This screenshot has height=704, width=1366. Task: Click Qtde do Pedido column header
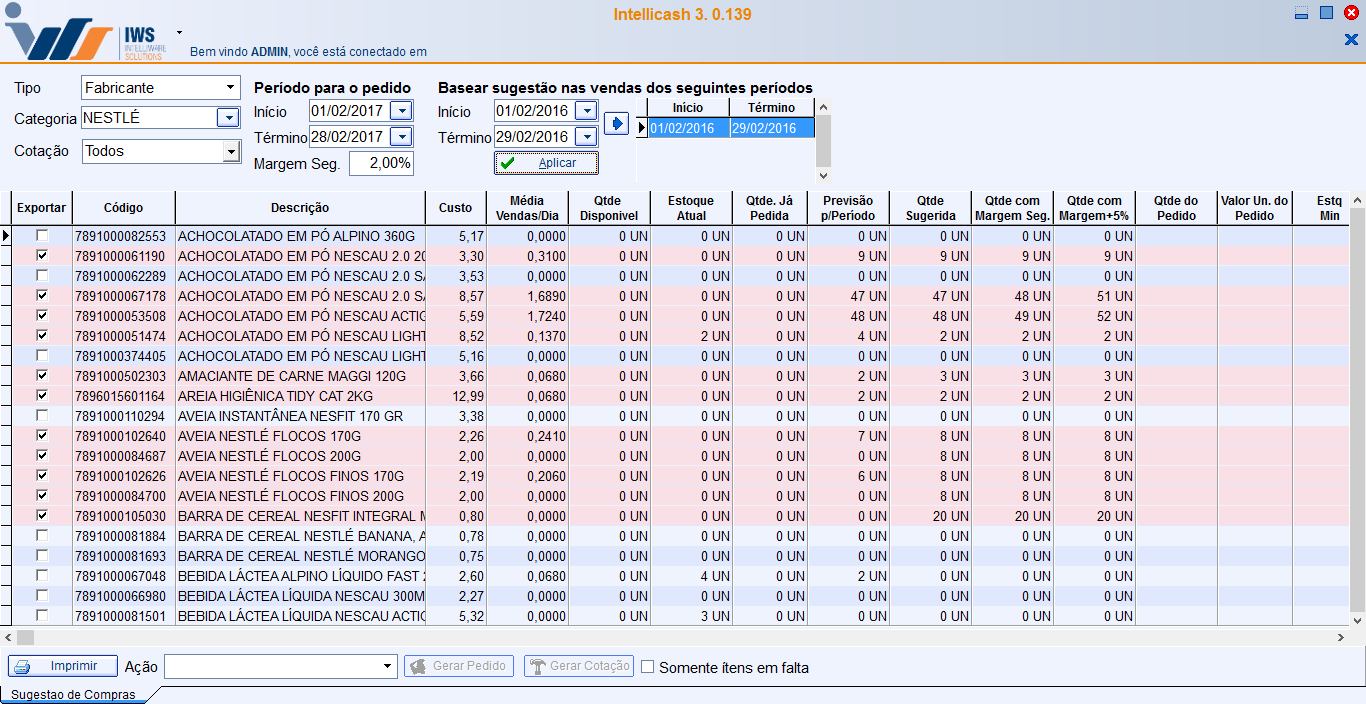1176,208
